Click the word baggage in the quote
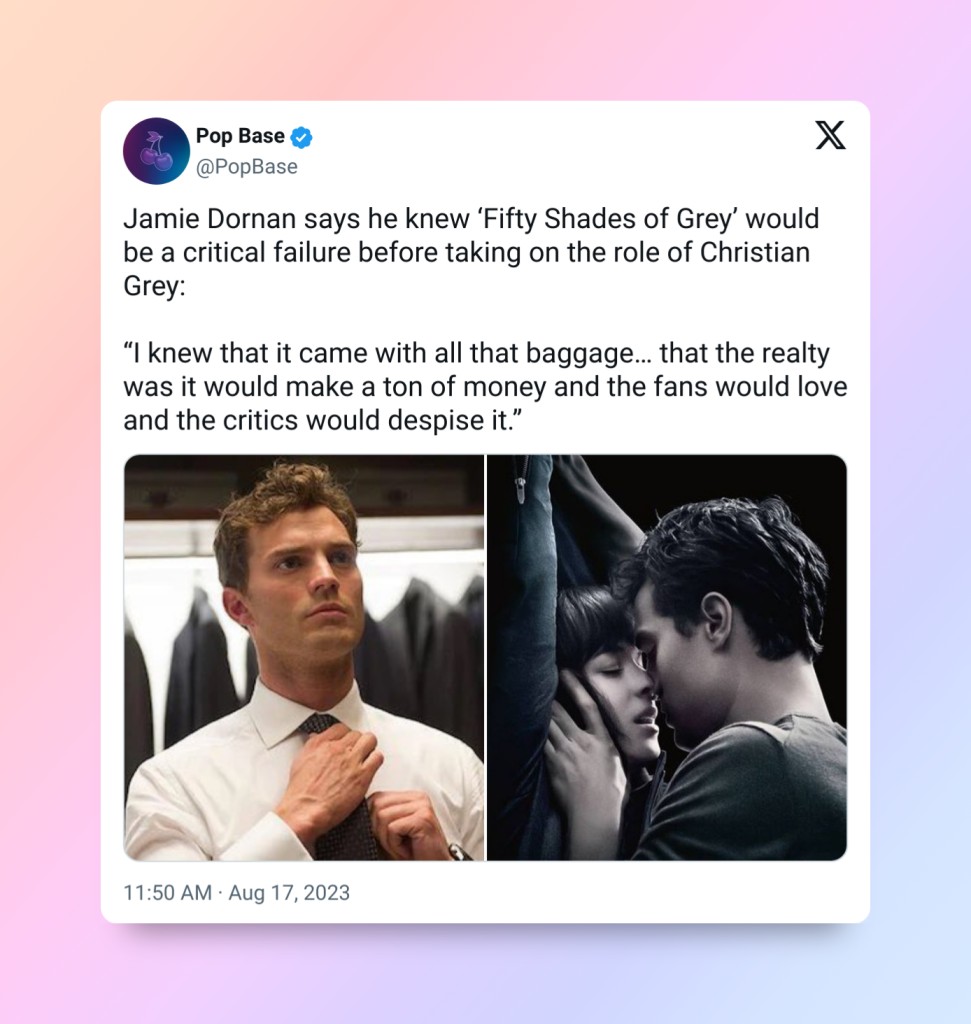The height and width of the screenshot is (1024, 971). point(589,354)
